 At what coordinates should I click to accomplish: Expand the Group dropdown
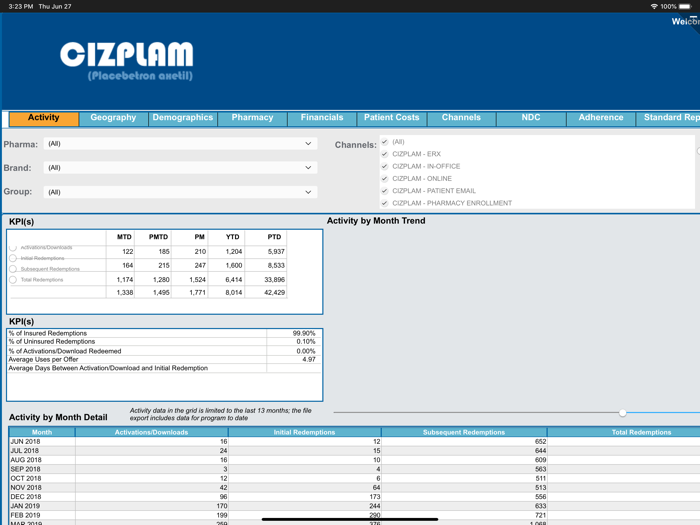point(180,192)
